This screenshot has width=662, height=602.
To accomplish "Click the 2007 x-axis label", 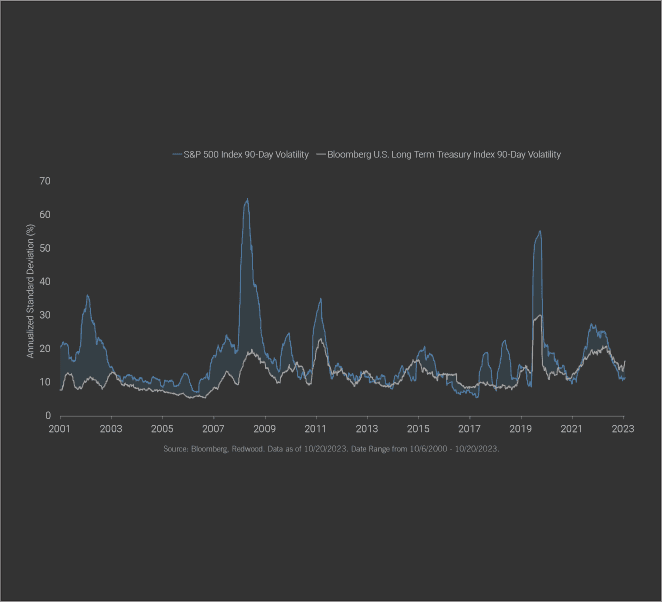I will [213, 429].
